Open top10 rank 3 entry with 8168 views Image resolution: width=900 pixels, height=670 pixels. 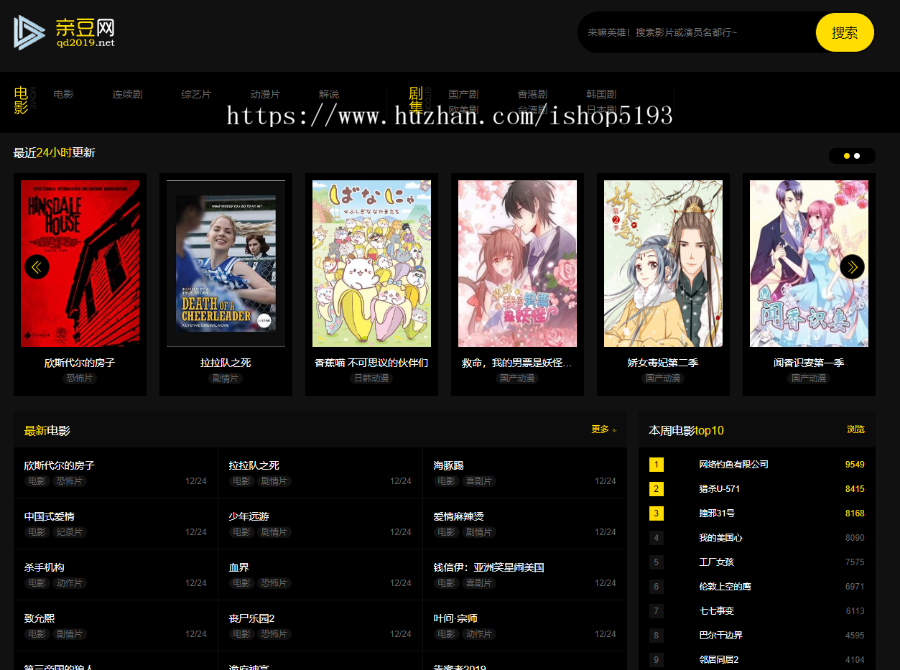(x=716, y=513)
